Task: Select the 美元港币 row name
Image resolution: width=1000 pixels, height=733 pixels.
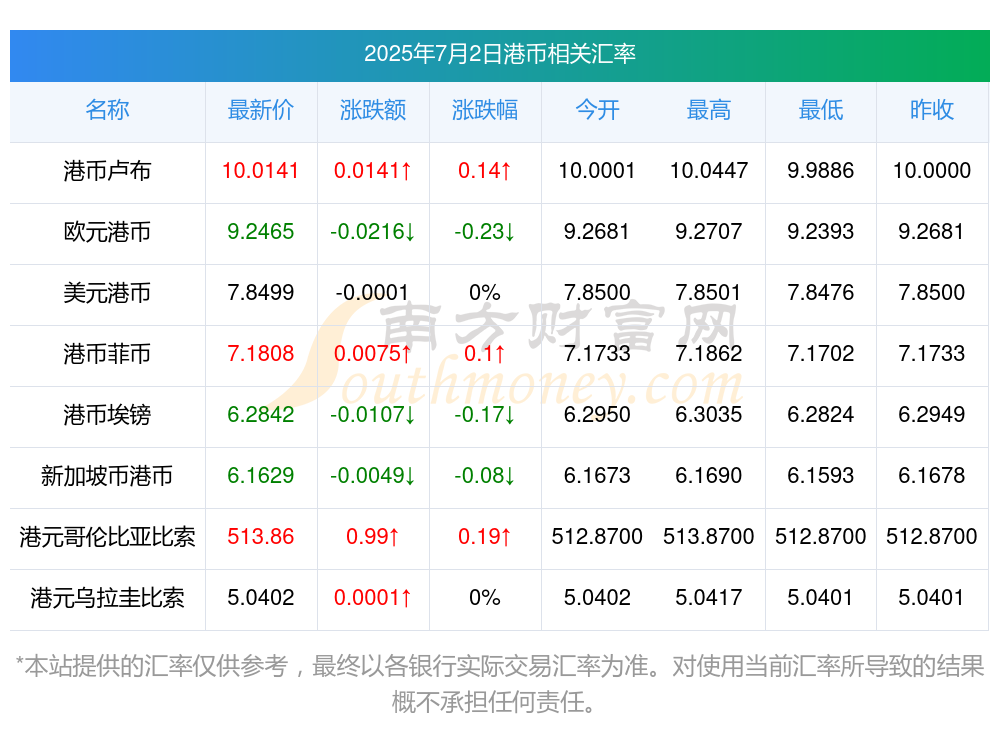Action: 107,293
